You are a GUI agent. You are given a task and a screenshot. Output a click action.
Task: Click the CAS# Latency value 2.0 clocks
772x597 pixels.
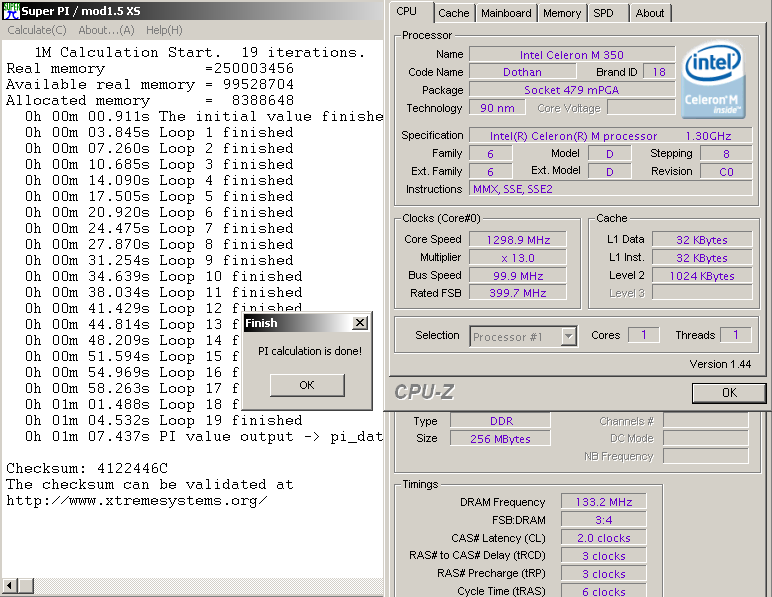coord(604,538)
